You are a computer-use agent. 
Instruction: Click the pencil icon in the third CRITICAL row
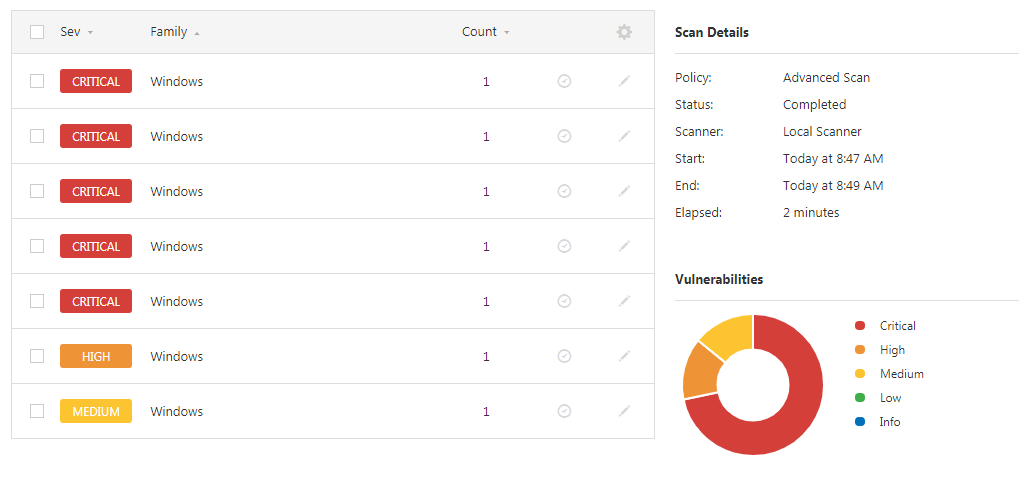[624, 191]
